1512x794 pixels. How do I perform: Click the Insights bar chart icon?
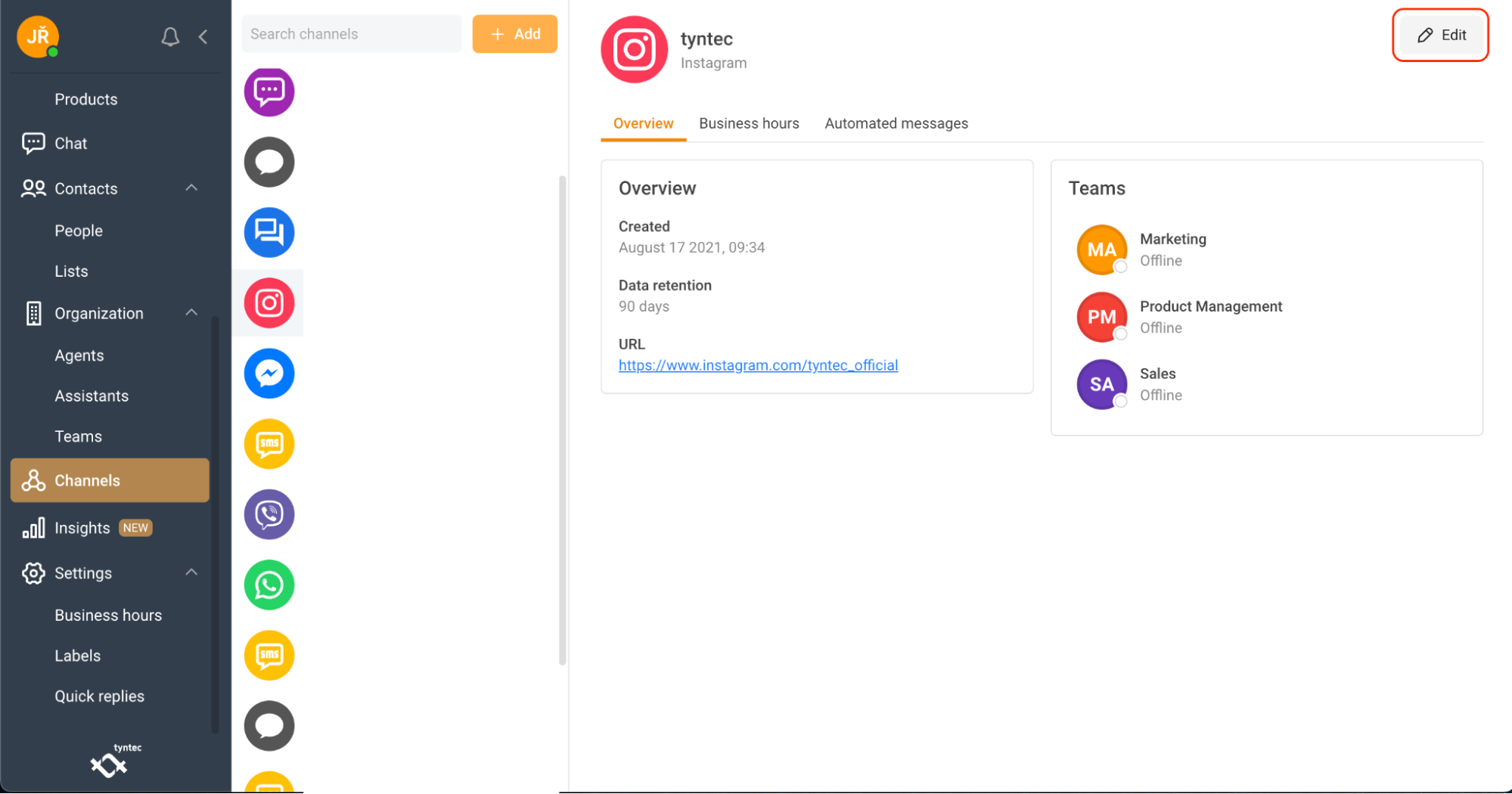coord(33,528)
